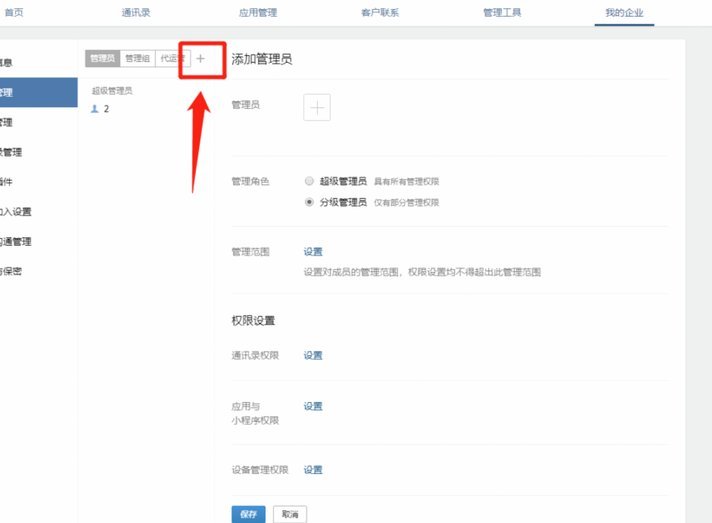Click the 保存 button
This screenshot has width=712, height=523.
[248, 514]
